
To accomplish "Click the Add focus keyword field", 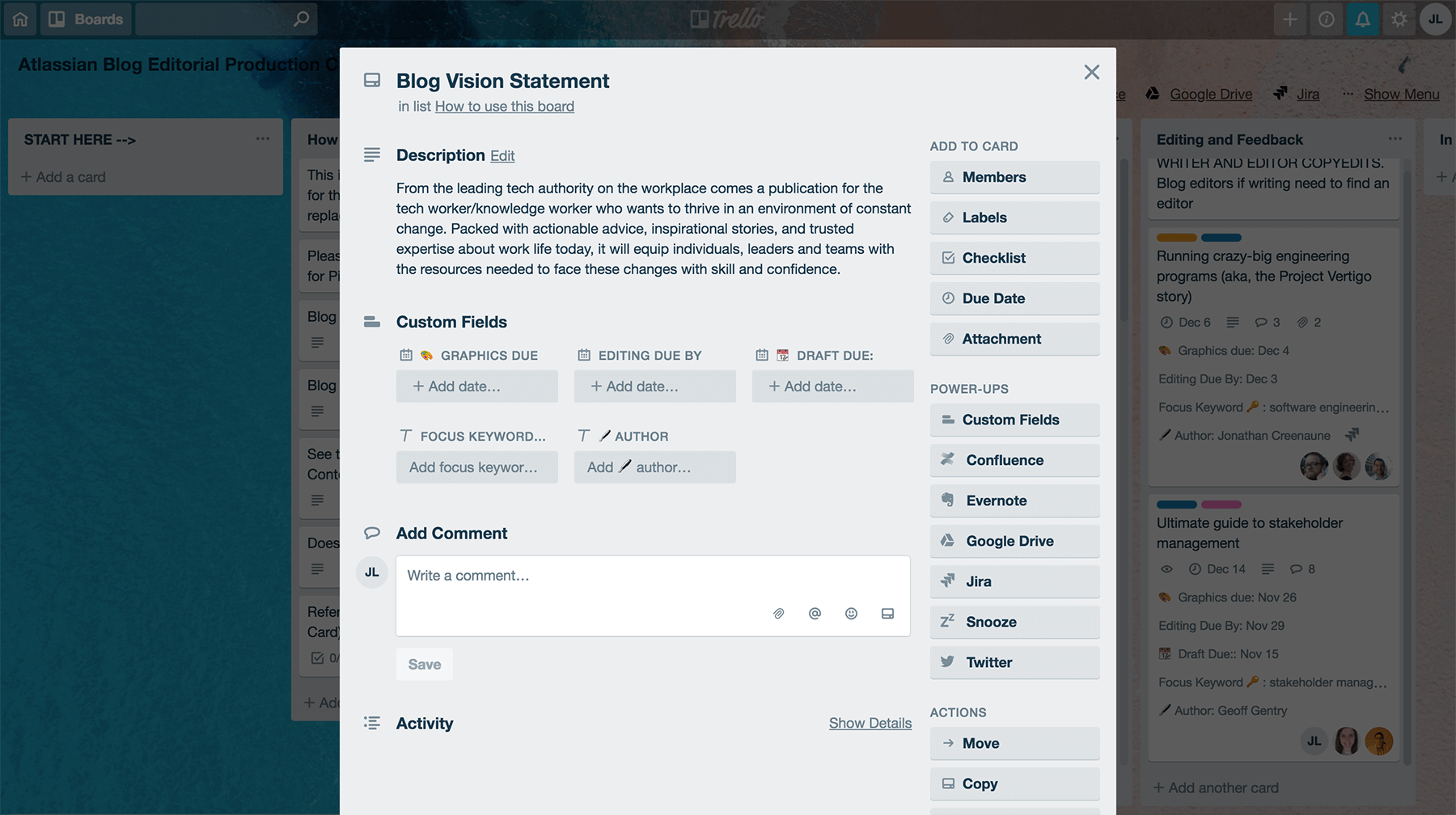I will pos(477,467).
